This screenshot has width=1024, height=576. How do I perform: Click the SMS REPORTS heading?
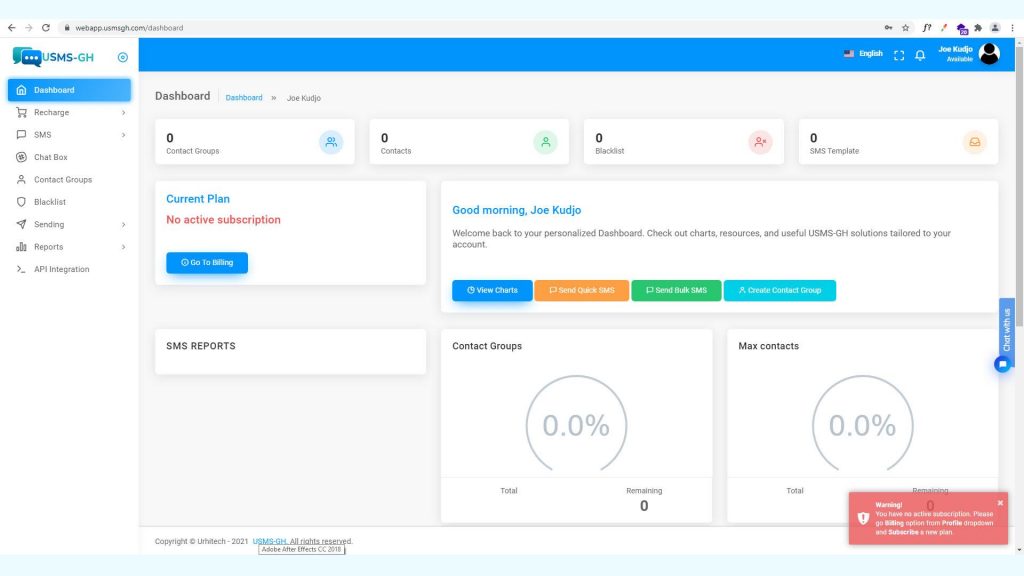(200, 346)
